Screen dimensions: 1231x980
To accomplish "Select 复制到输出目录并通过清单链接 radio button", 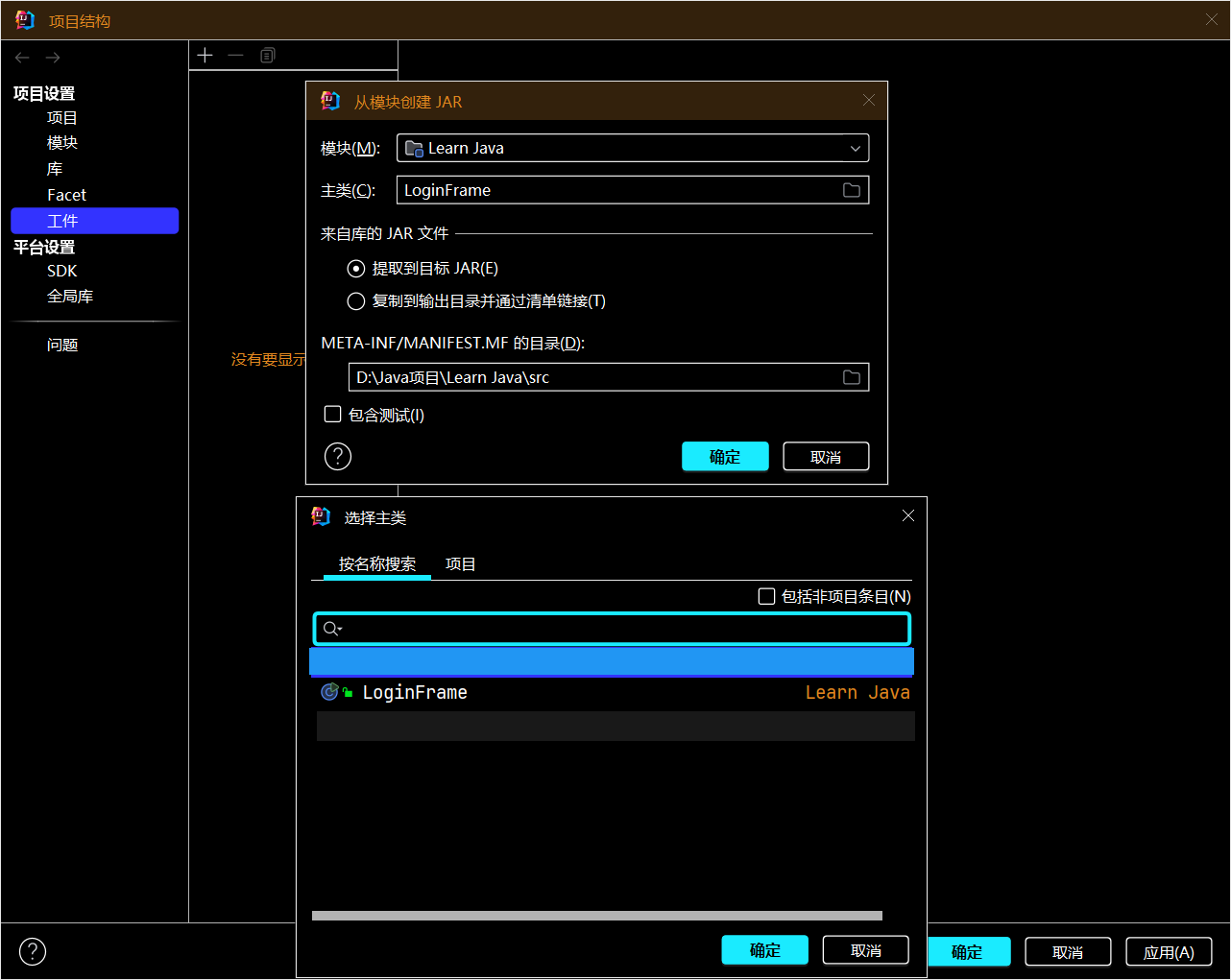I will (356, 301).
